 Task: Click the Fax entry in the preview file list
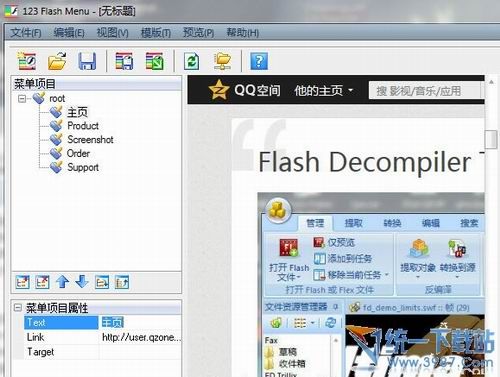pyautogui.click(x=271, y=340)
